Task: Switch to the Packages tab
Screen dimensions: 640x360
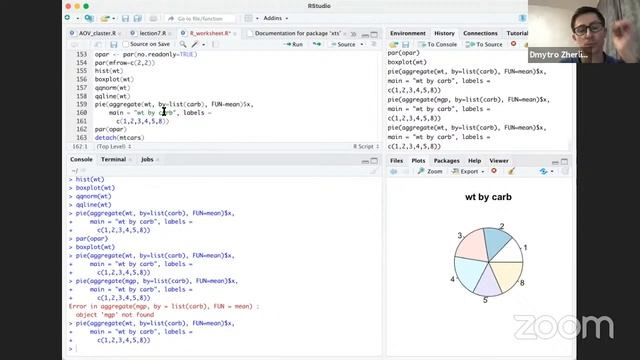Action: (447, 160)
